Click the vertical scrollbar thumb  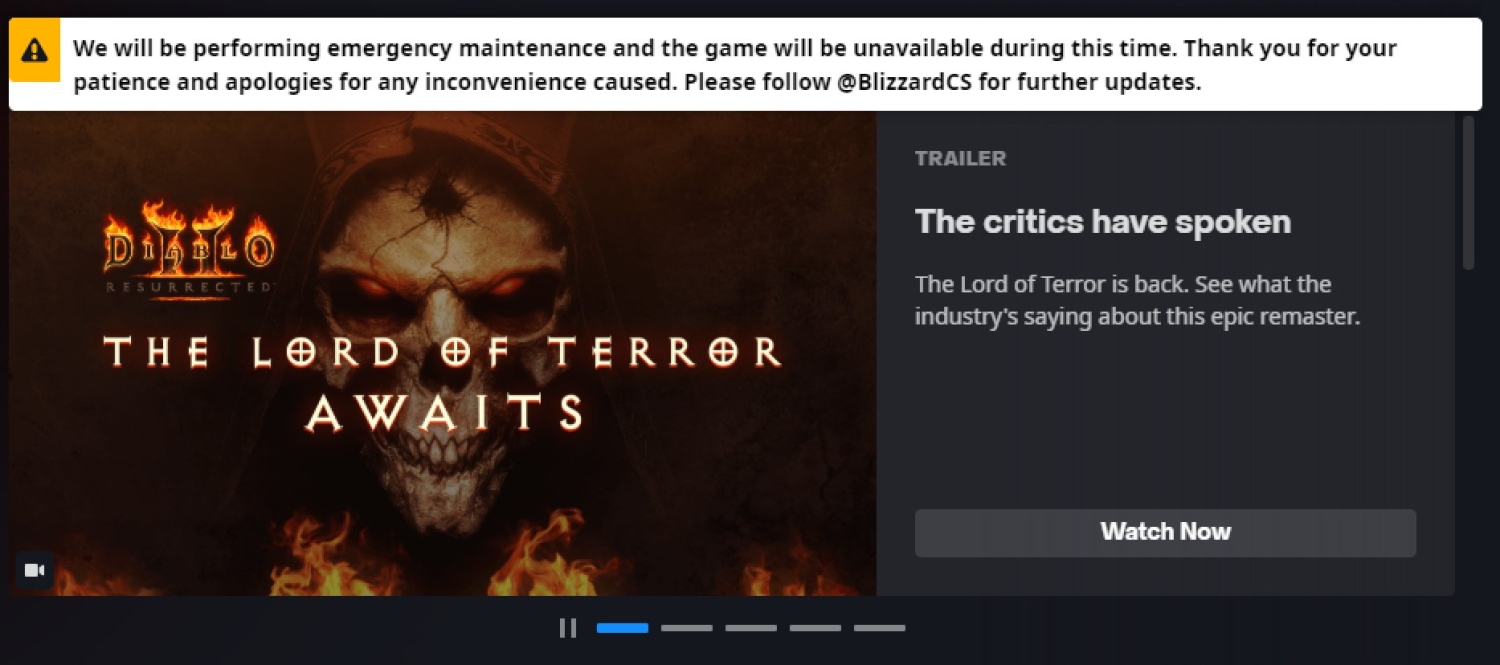[x=1468, y=192]
